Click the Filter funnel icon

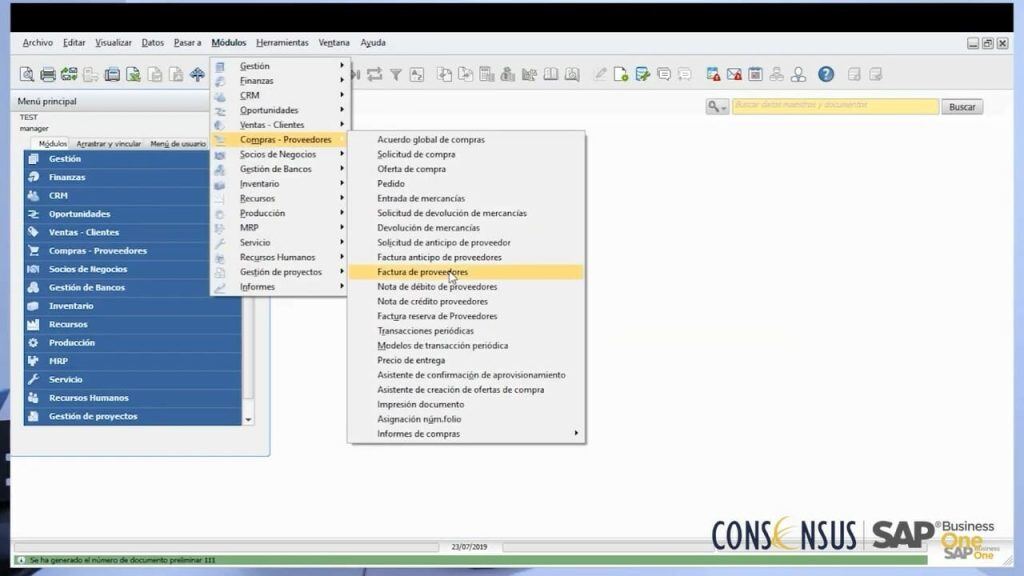(396, 74)
